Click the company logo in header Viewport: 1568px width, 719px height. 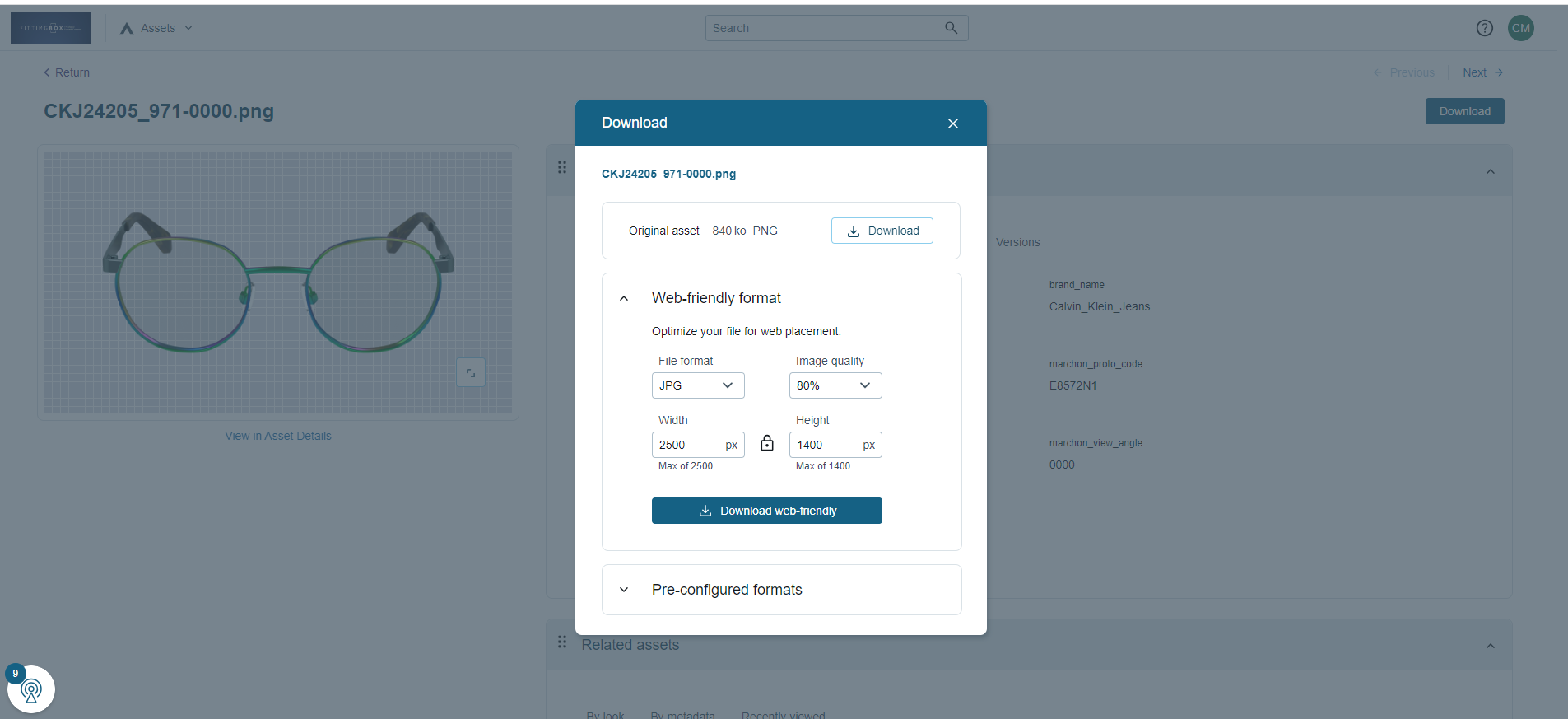click(x=51, y=28)
